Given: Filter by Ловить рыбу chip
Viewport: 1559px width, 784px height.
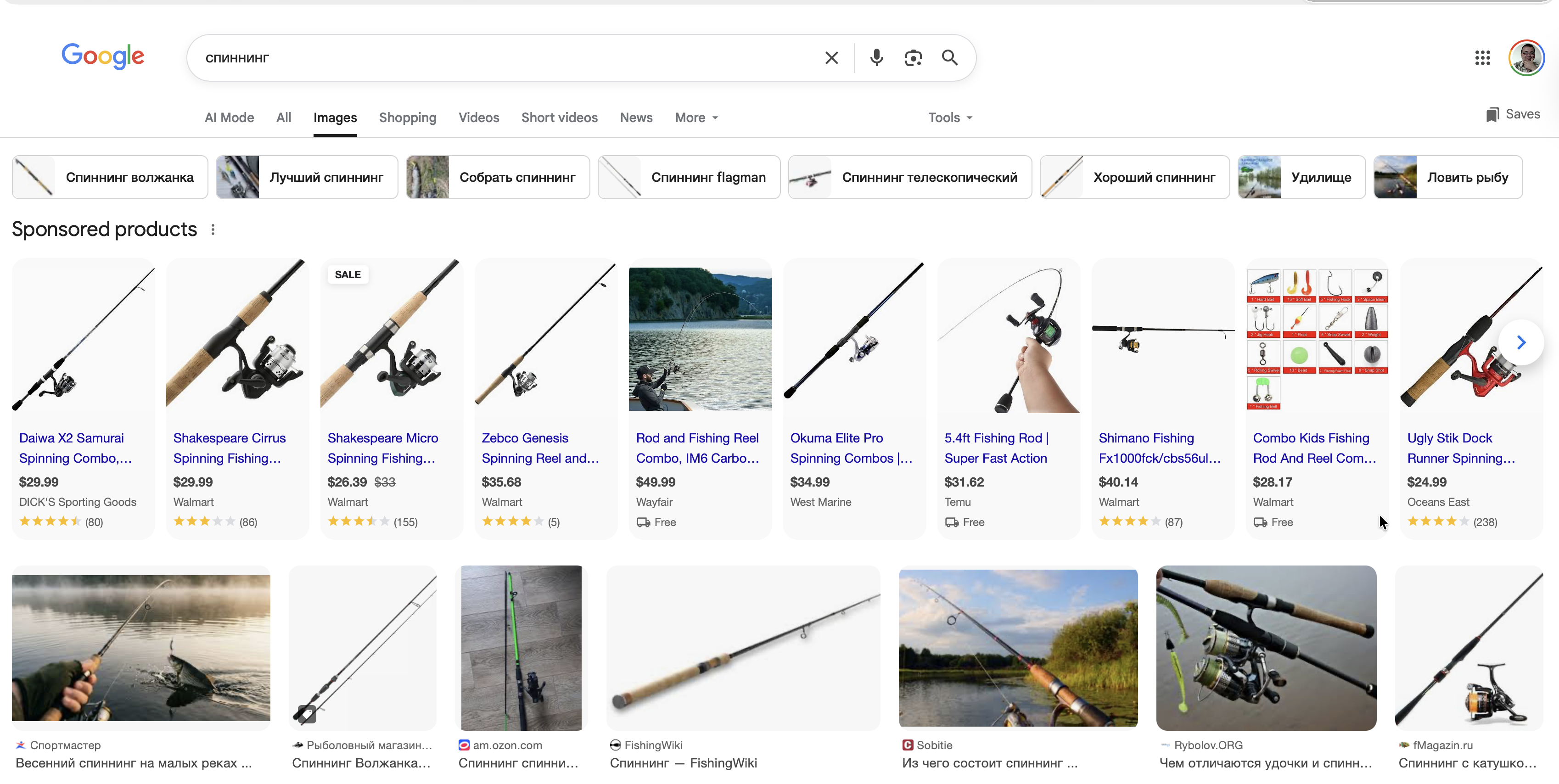Looking at the screenshot, I should [1448, 177].
